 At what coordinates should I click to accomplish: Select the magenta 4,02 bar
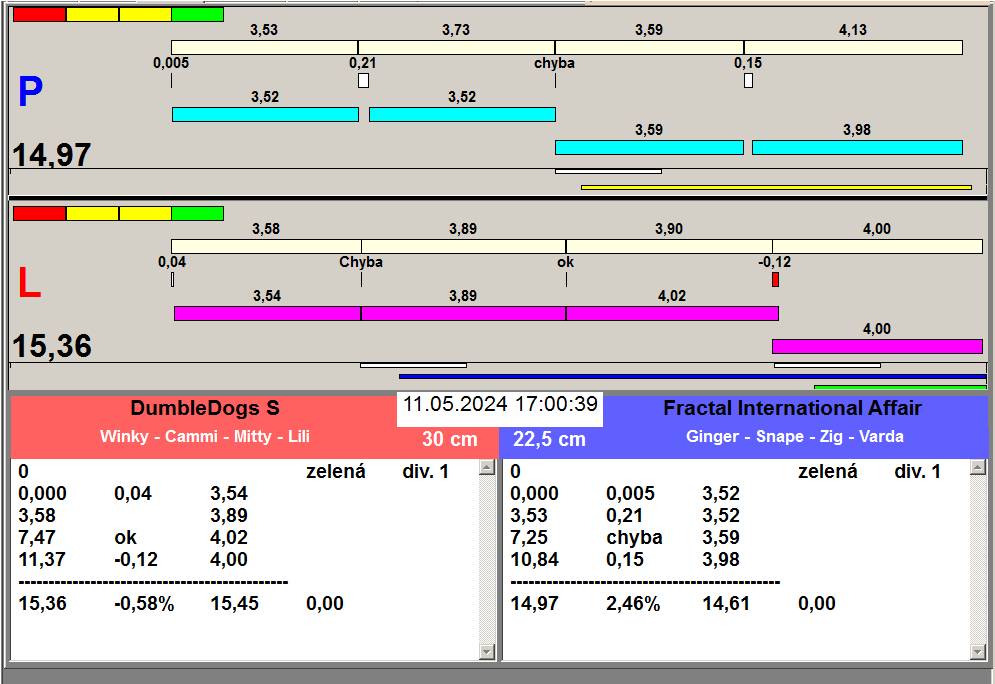point(672,313)
